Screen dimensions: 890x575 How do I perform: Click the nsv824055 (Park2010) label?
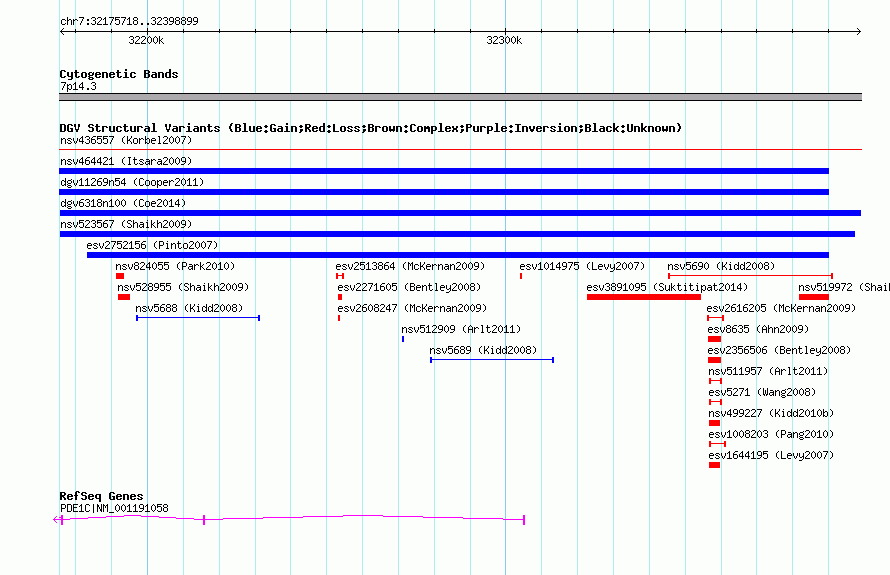(x=175, y=266)
